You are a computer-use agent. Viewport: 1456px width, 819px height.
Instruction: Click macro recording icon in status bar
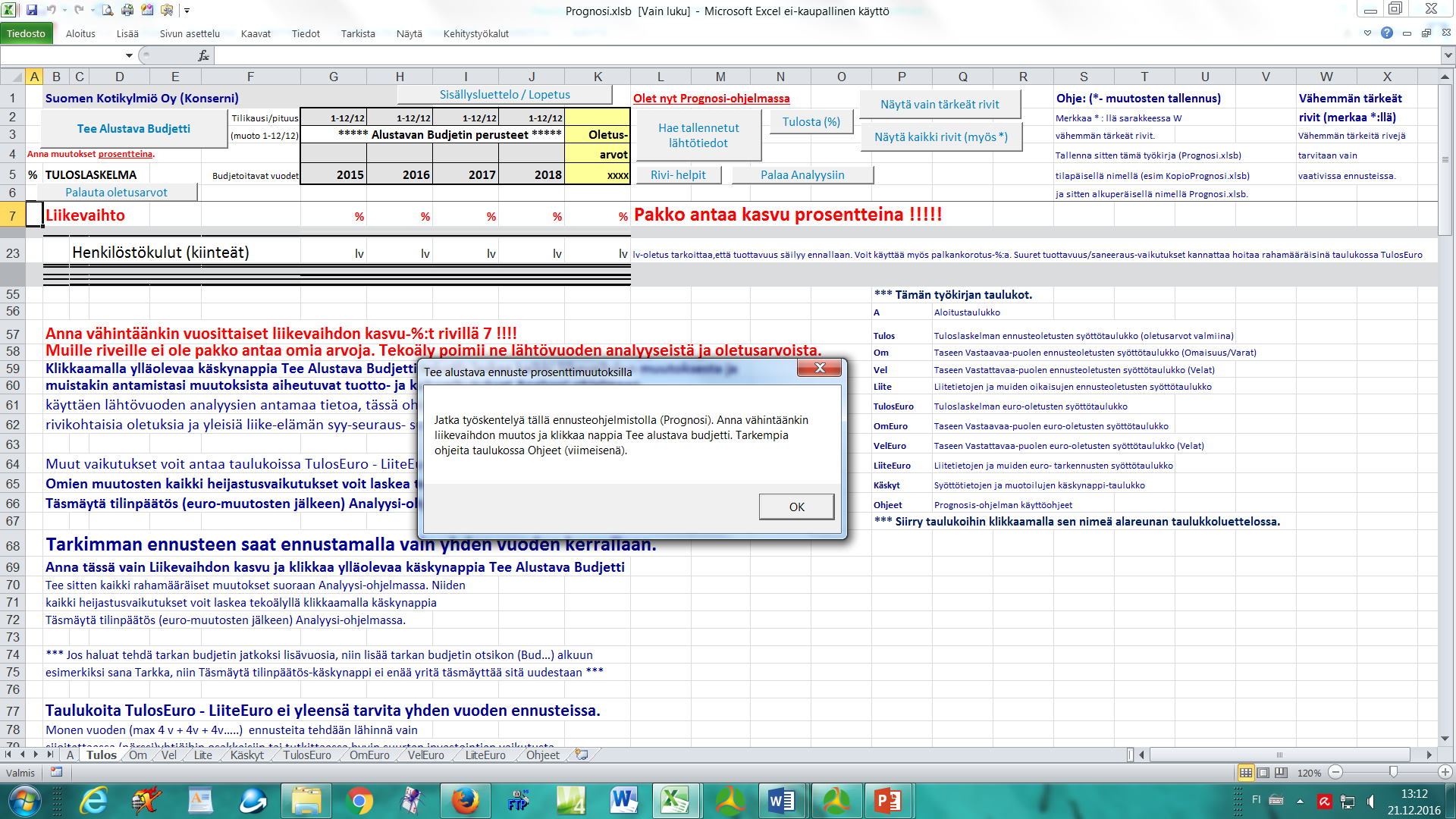click(x=56, y=772)
